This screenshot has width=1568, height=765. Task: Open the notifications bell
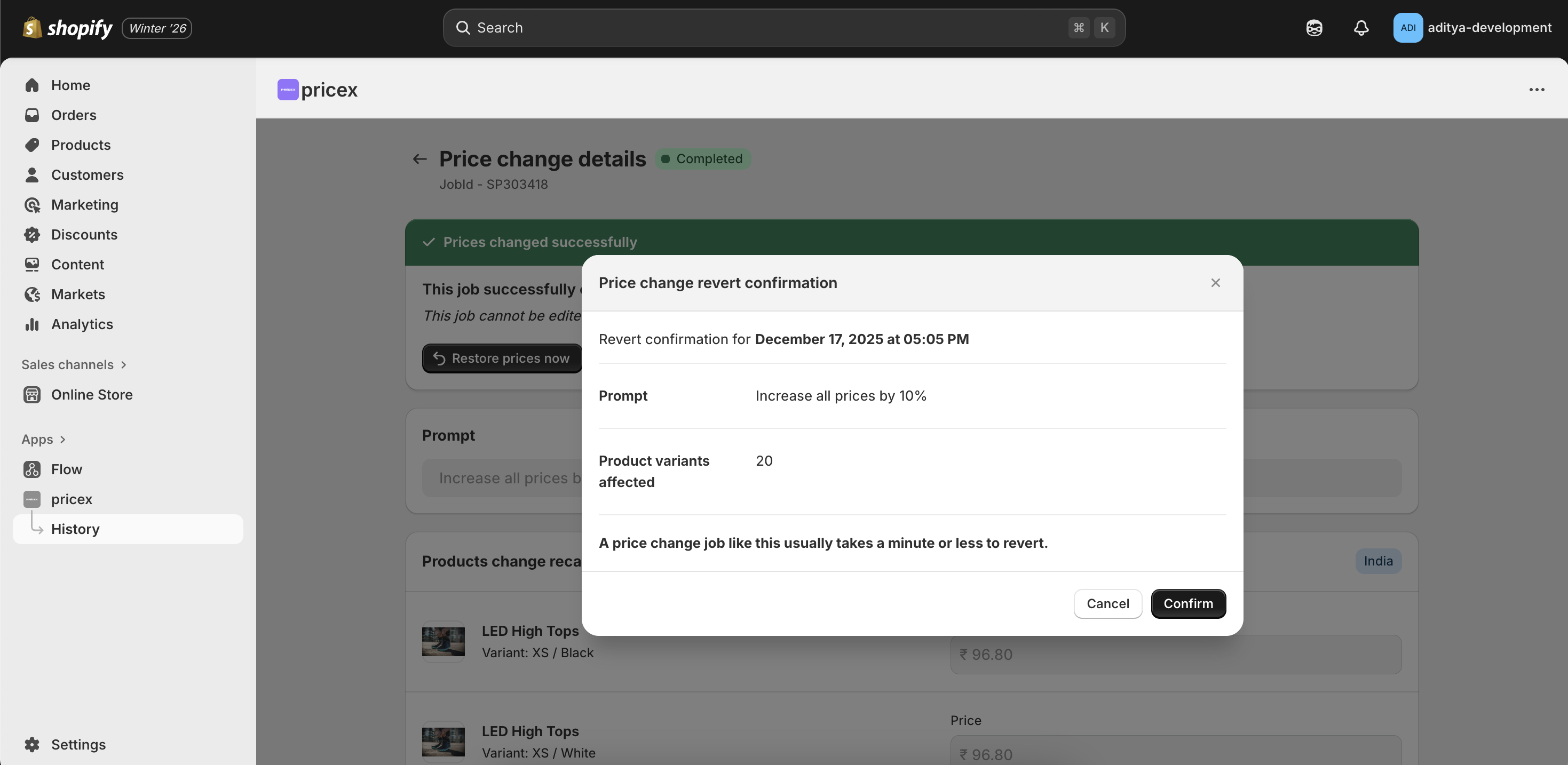click(1361, 27)
